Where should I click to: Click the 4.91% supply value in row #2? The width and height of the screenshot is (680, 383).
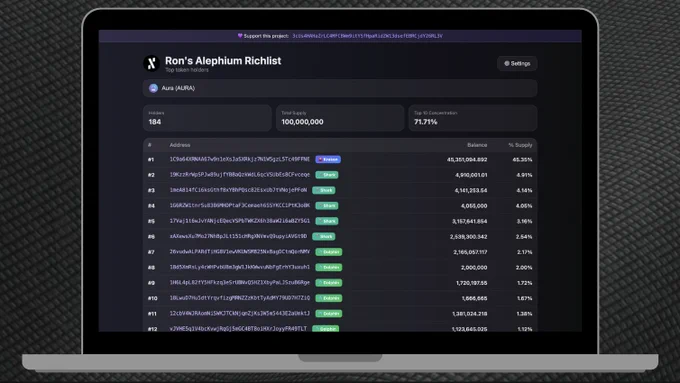point(524,175)
